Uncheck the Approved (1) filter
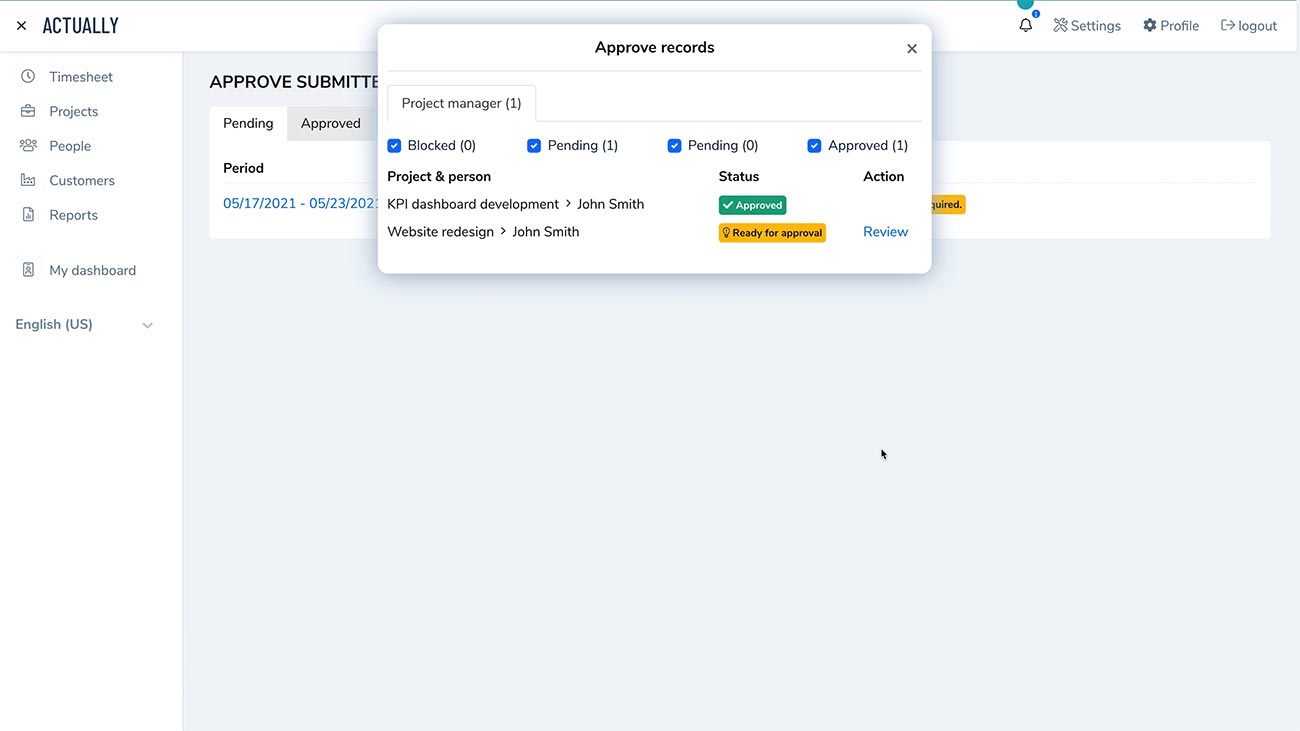Viewport: 1300px width, 731px height. [814, 146]
